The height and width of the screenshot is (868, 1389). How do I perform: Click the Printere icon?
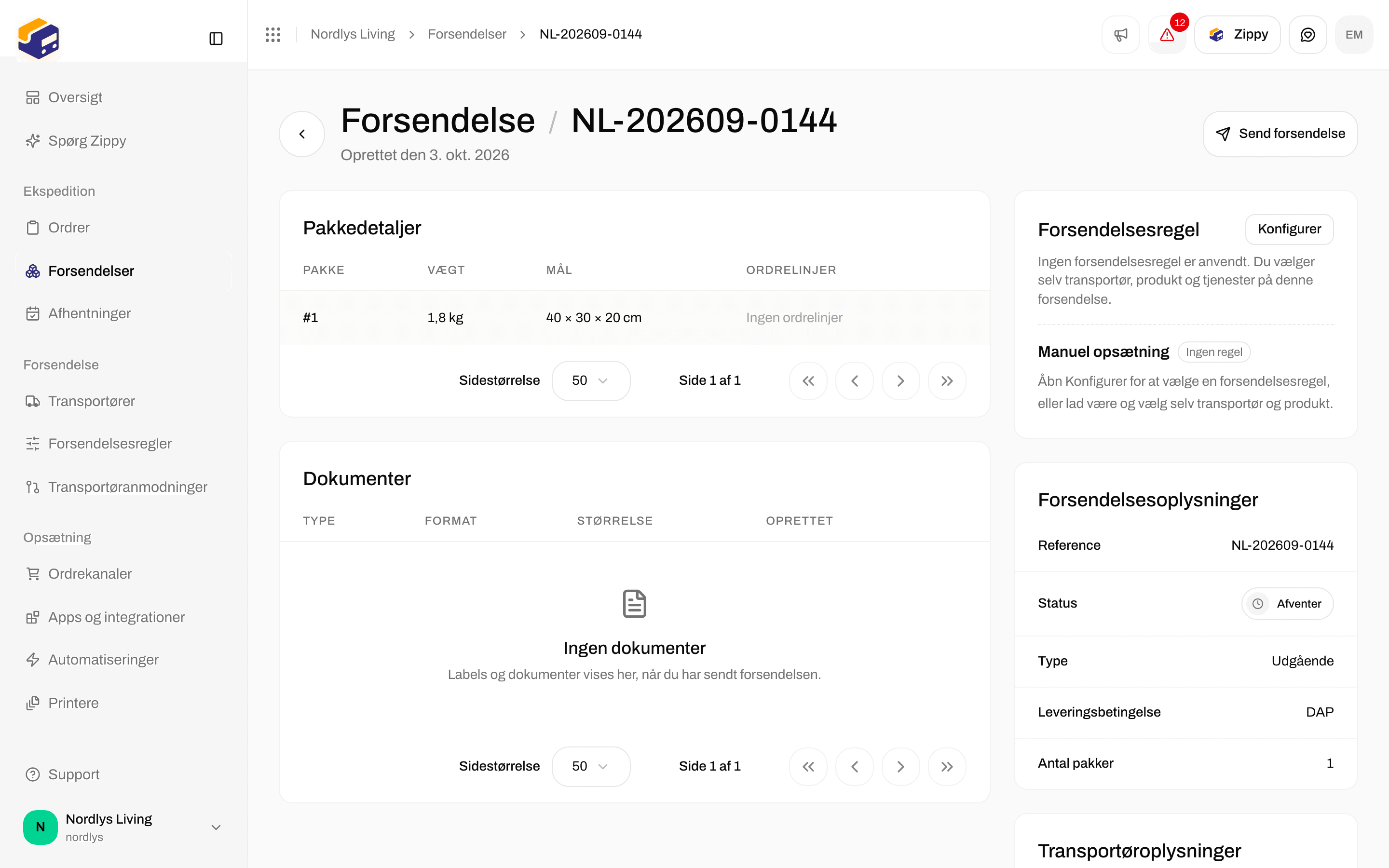pyautogui.click(x=33, y=703)
